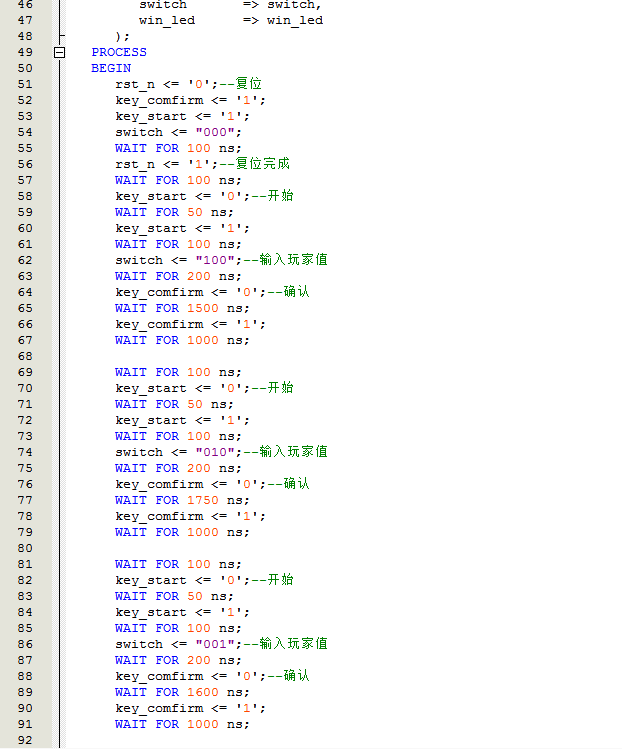Click switch <= "000" assignment
The width and height of the screenshot is (622, 749).
pos(178,132)
